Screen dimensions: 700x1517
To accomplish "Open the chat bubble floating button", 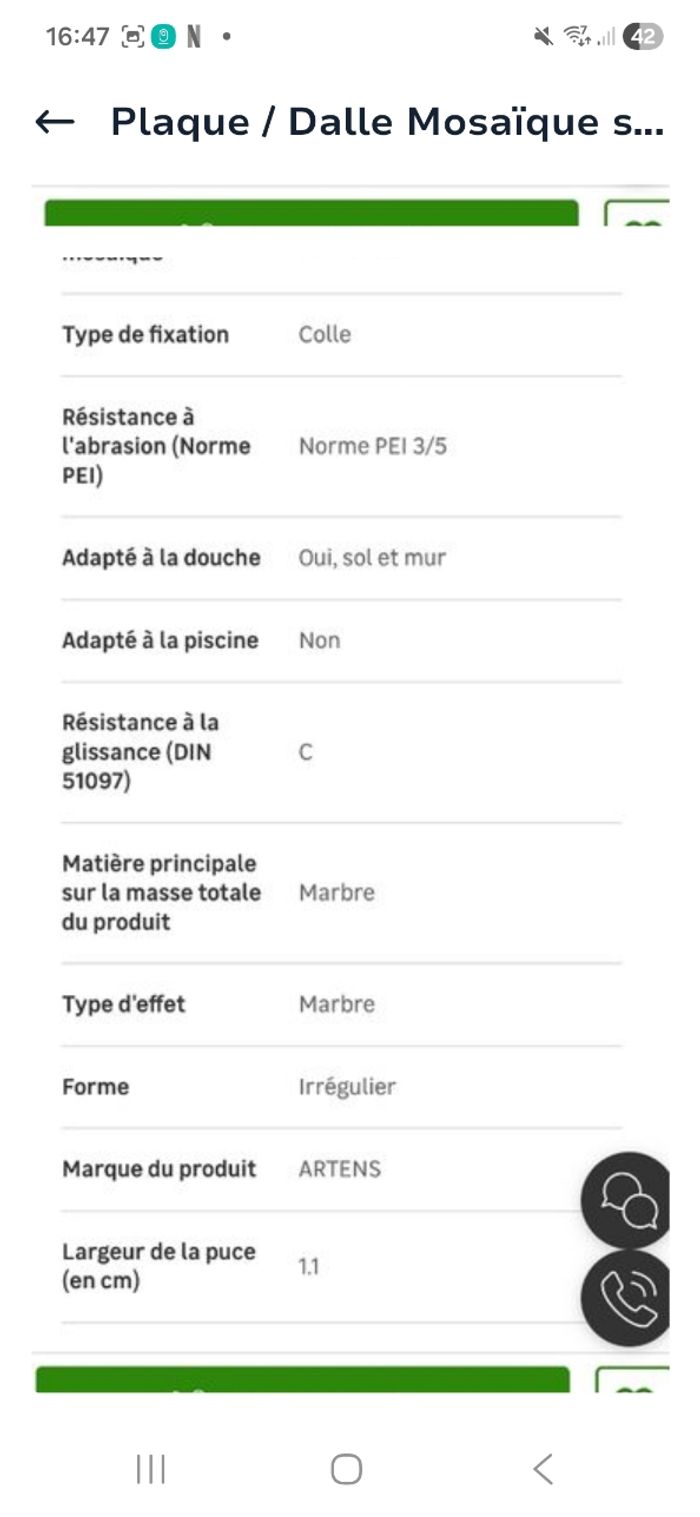I will [628, 1199].
